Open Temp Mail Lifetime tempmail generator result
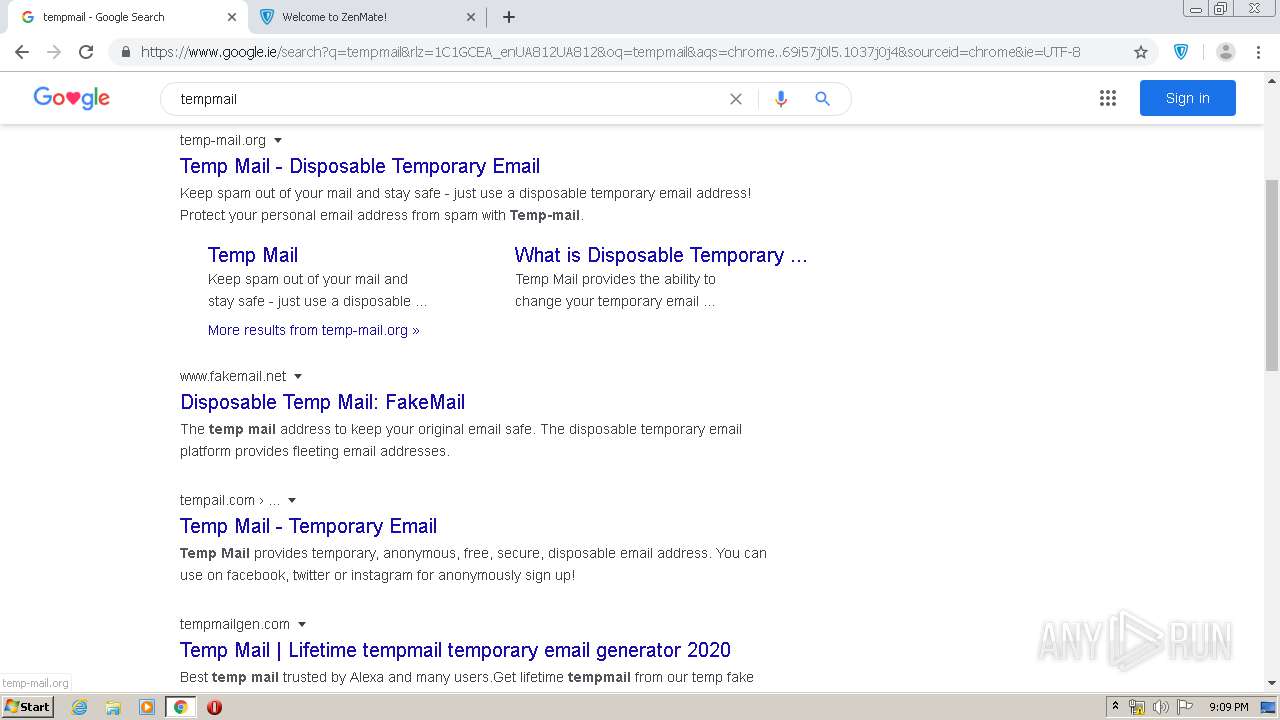The height and width of the screenshot is (720, 1280). click(x=455, y=650)
